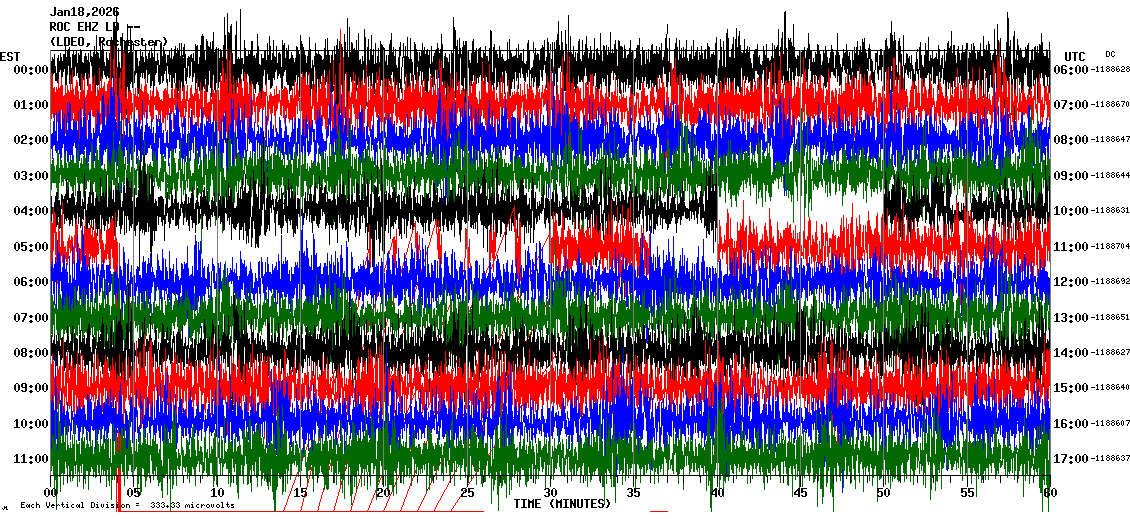Select DC value -1188640
Viewport: 1130px width, 519px height.
pyautogui.click(x=1110, y=387)
